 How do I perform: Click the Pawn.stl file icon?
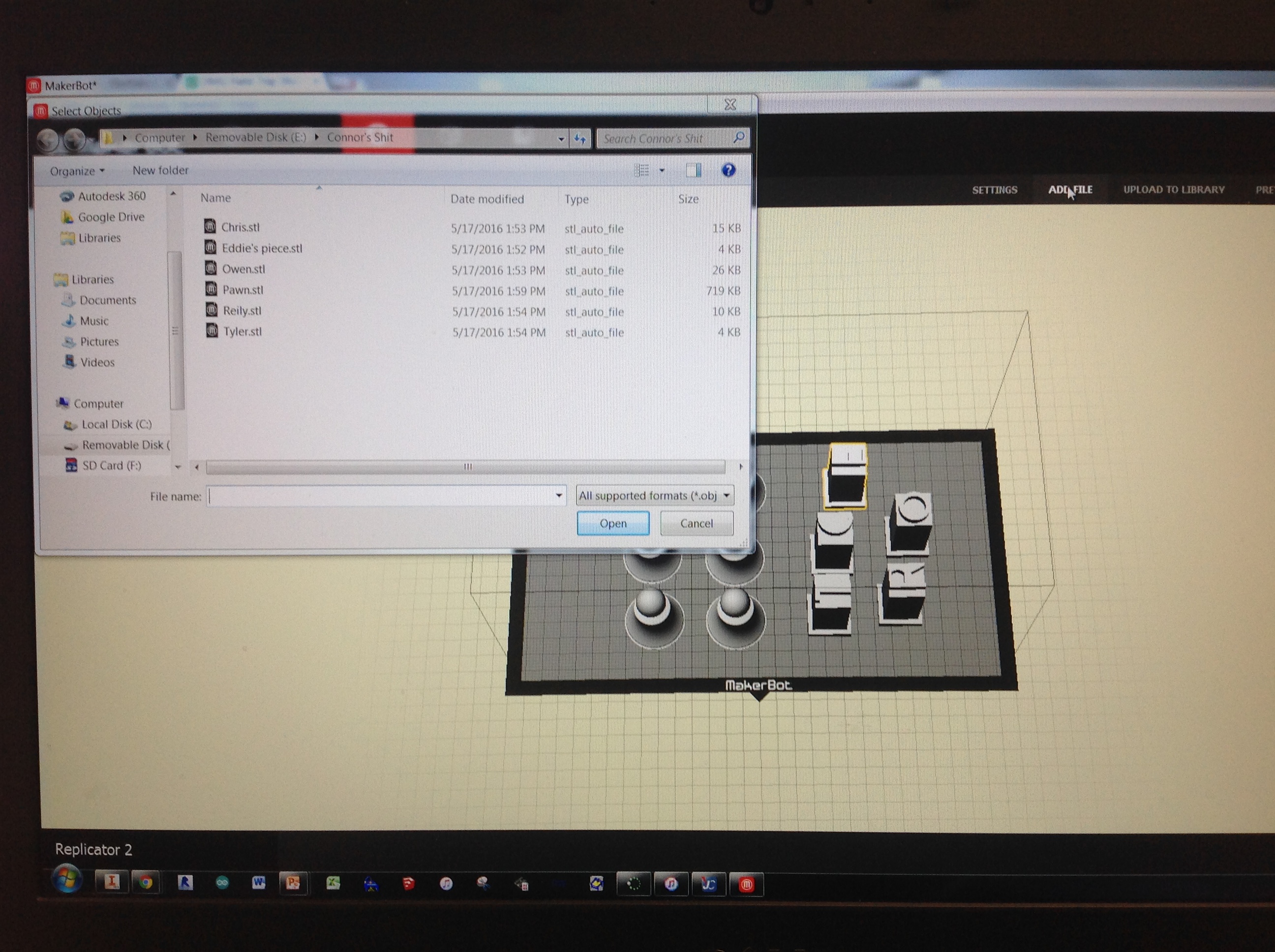[x=212, y=289]
